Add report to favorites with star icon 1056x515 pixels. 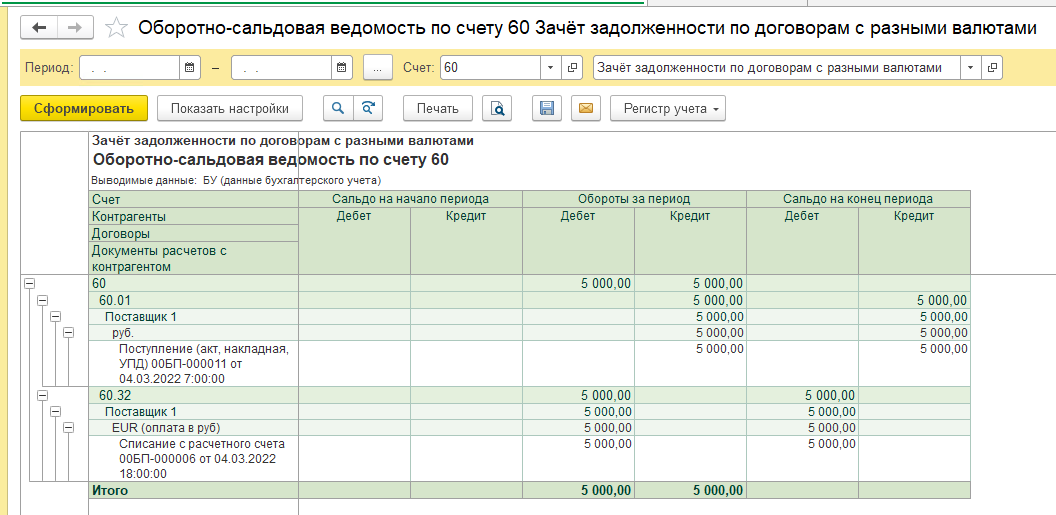(117, 28)
